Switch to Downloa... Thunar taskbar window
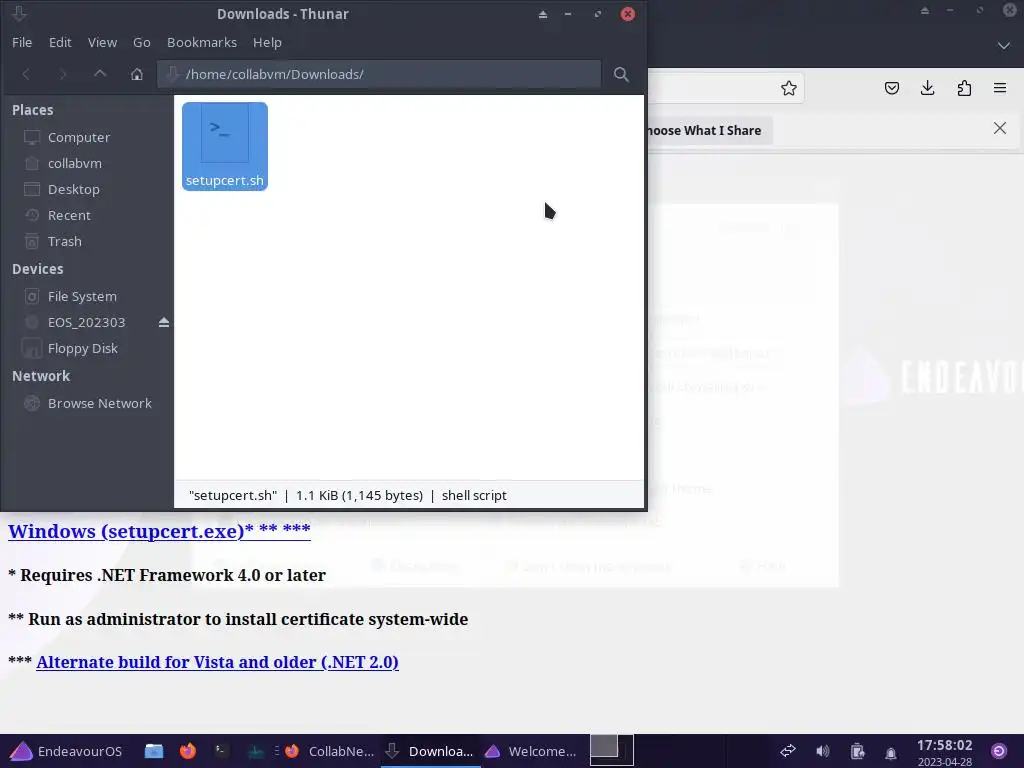 point(430,751)
